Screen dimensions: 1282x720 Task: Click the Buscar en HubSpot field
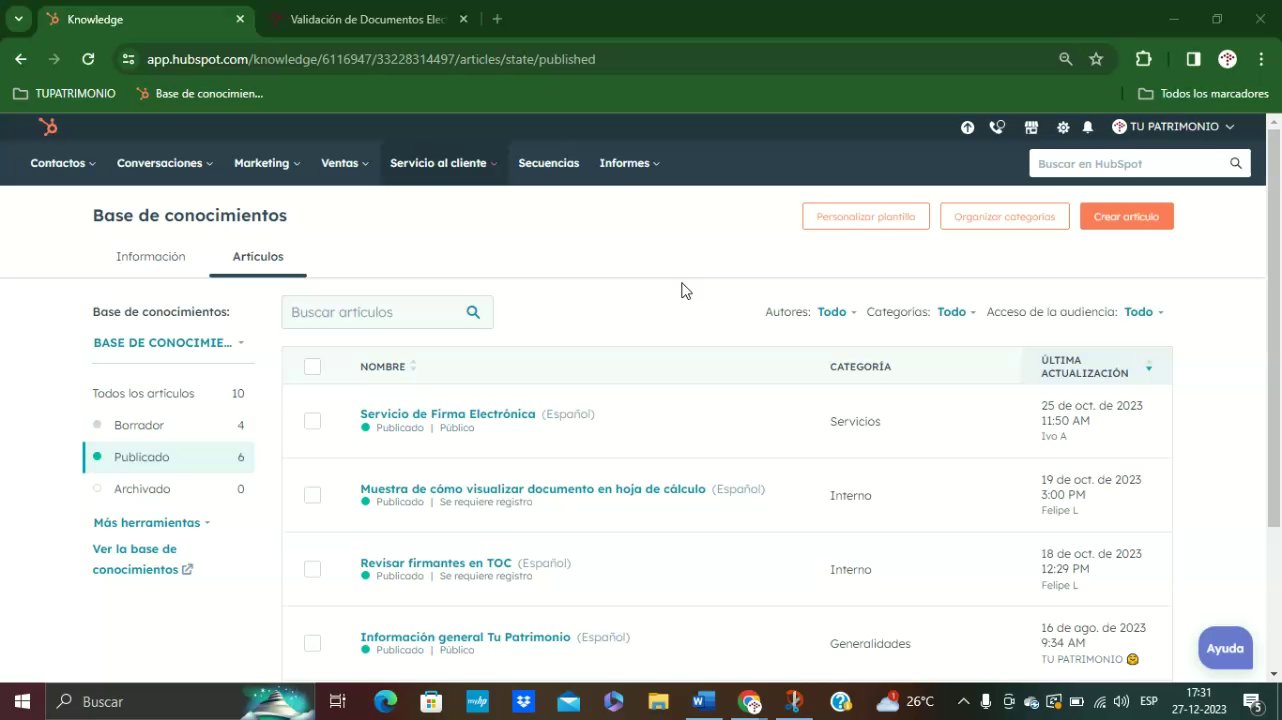pyautogui.click(x=1140, y=163)
